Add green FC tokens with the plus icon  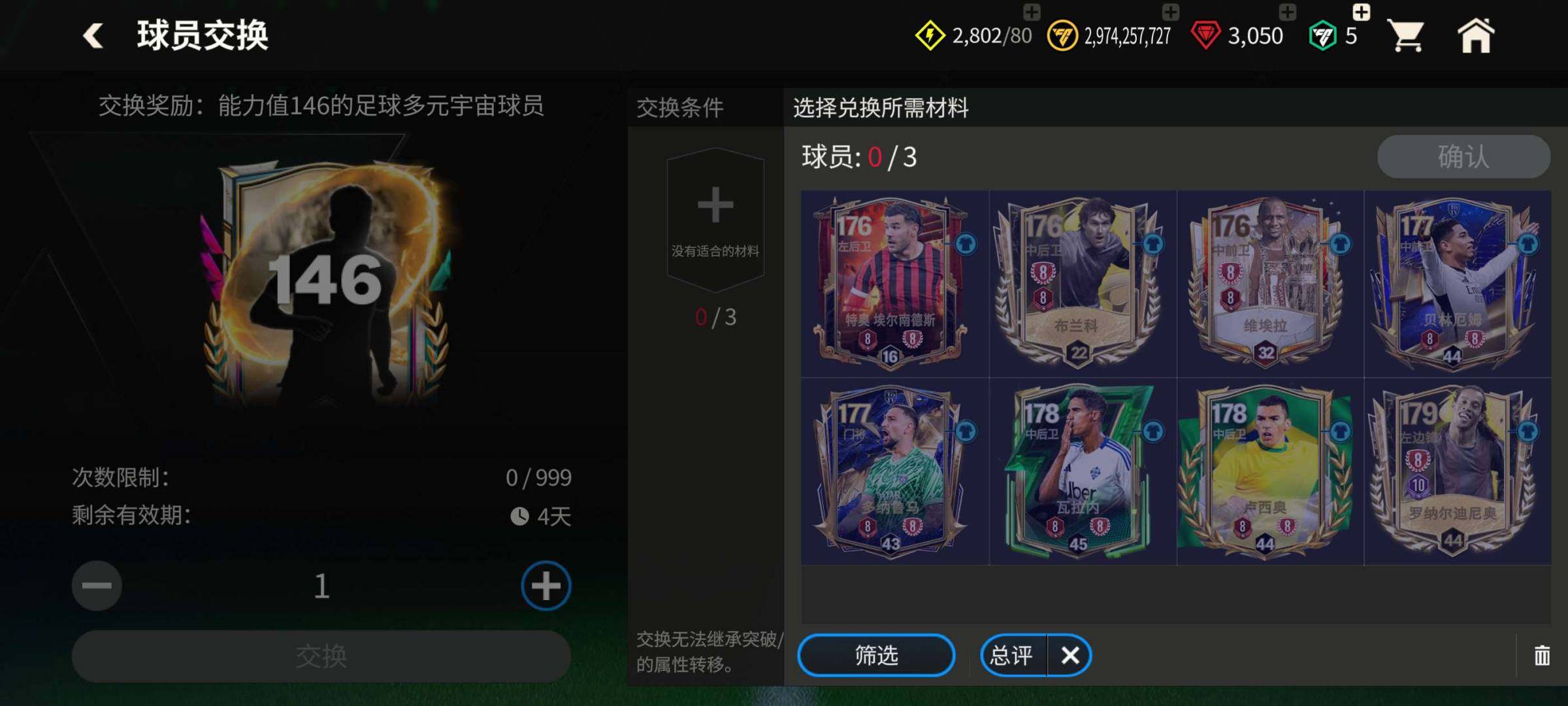point(1362,12)
